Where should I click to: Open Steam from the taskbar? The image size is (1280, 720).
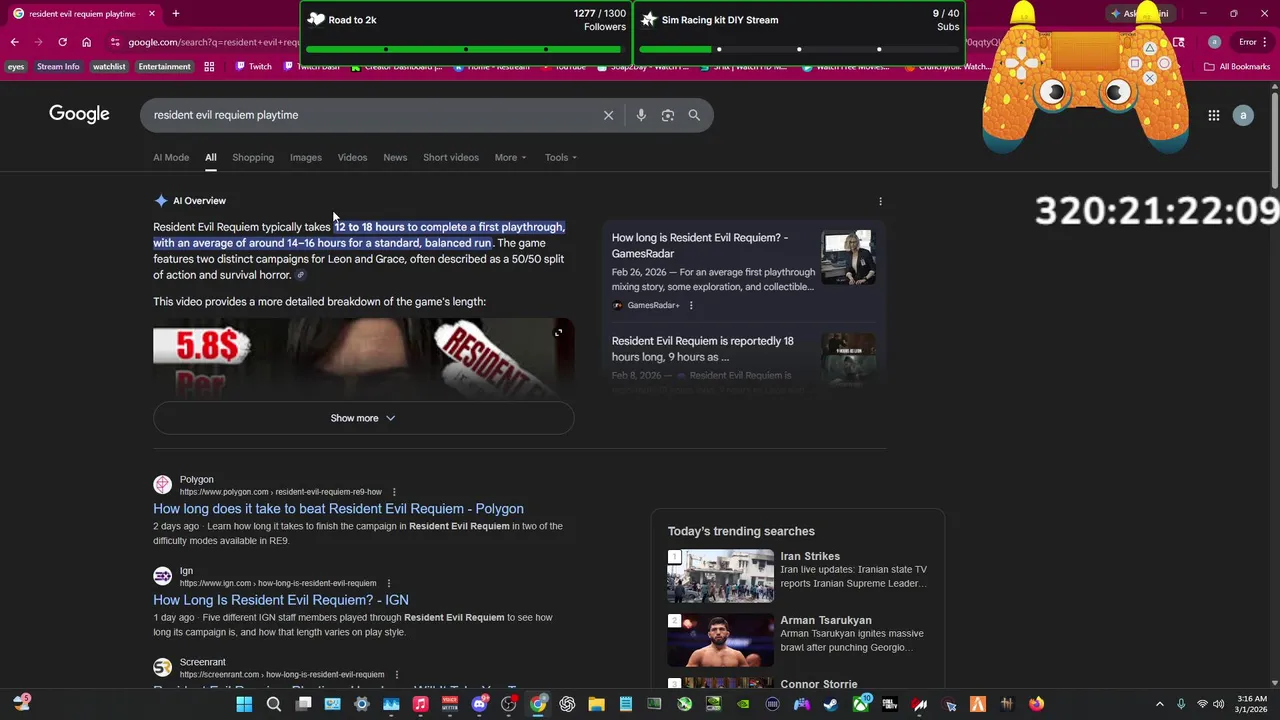pos(830,704)
